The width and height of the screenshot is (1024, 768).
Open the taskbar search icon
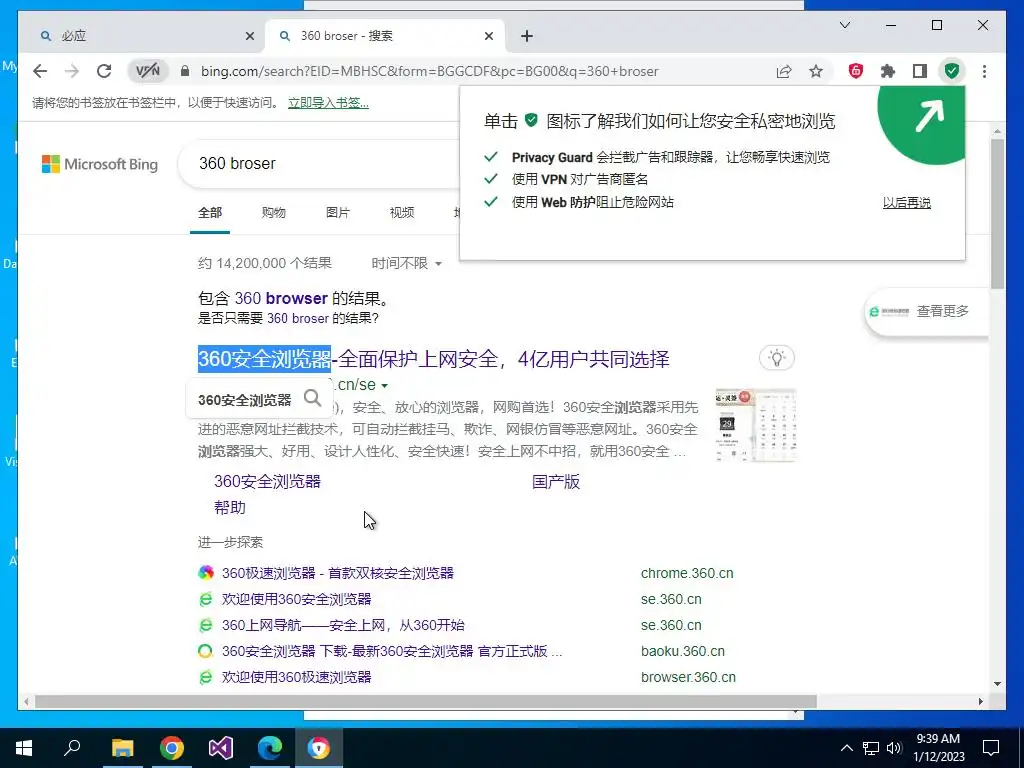point(72,748)
